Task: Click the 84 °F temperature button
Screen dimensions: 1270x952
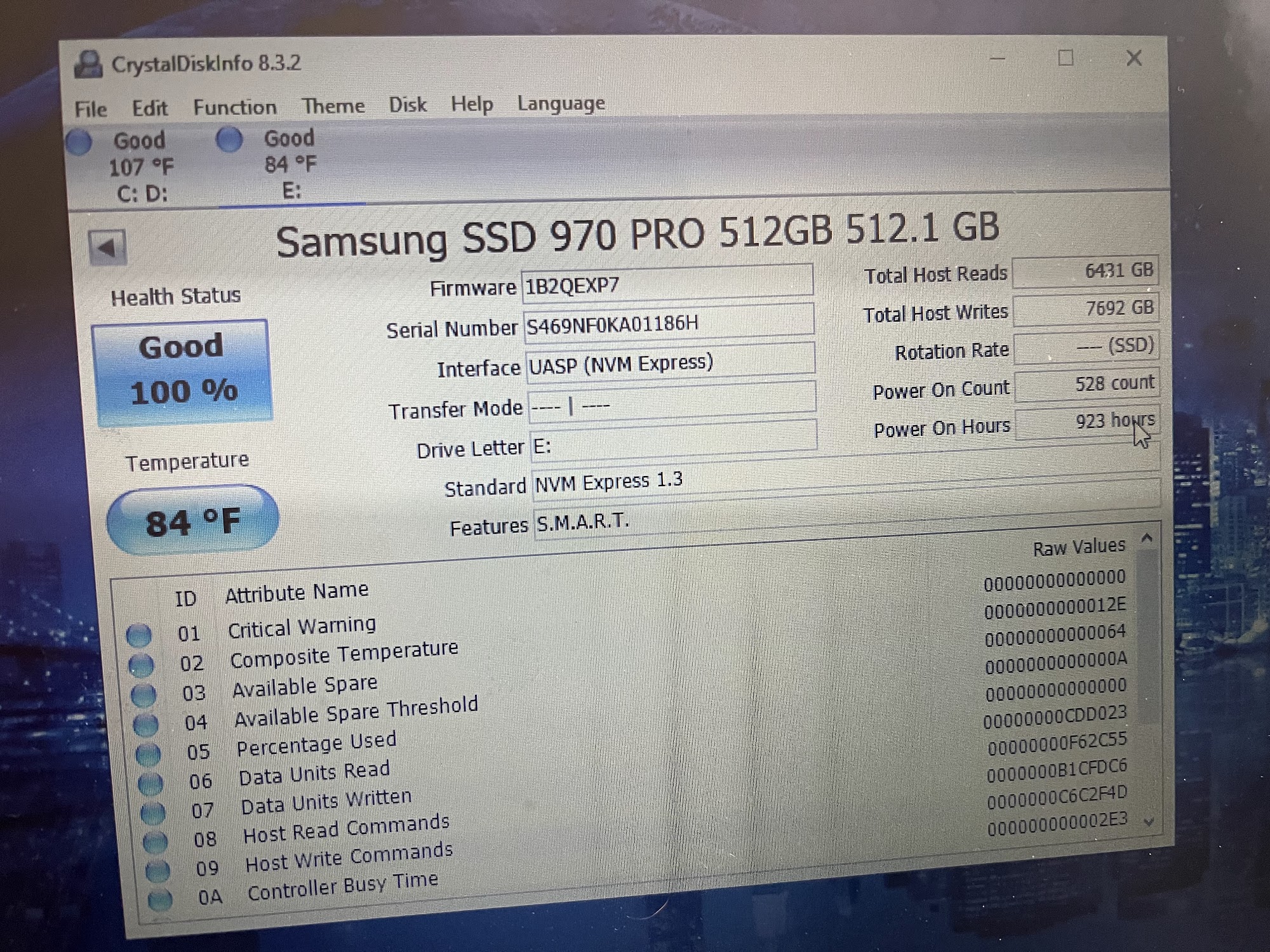Action: click(x=192, y=522)
